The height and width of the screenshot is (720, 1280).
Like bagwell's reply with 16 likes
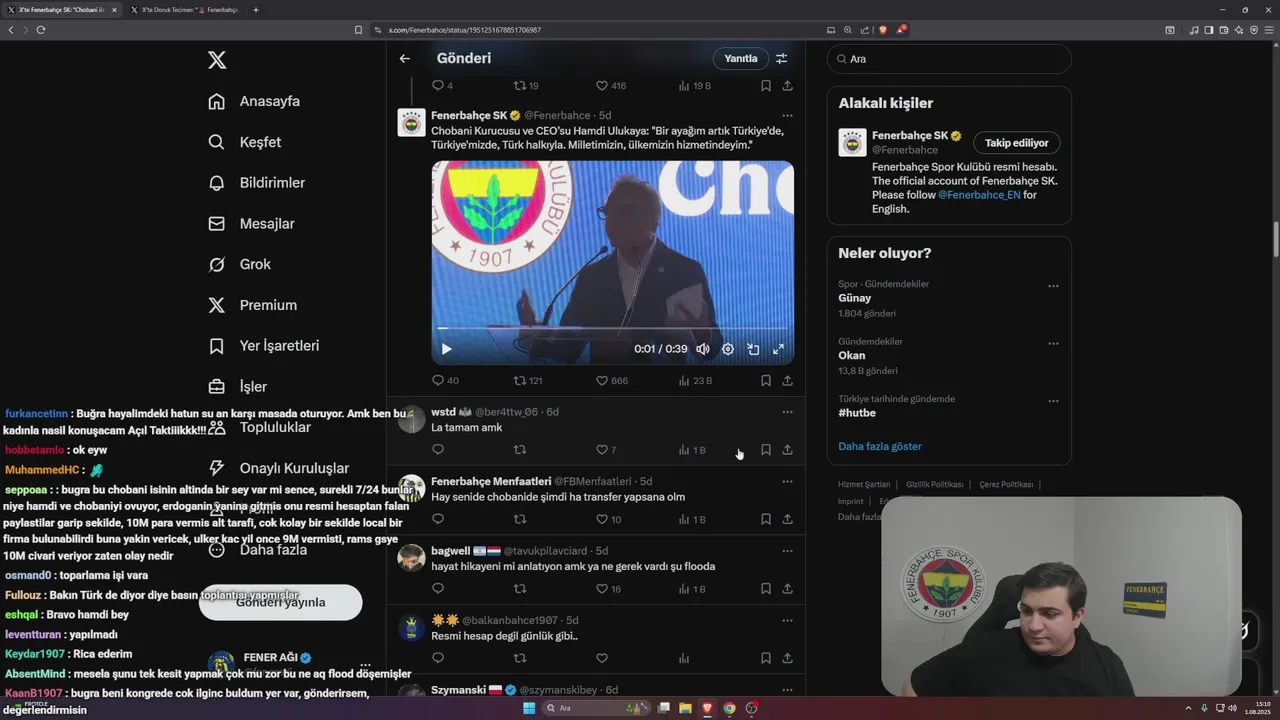(x=608, y=589)
